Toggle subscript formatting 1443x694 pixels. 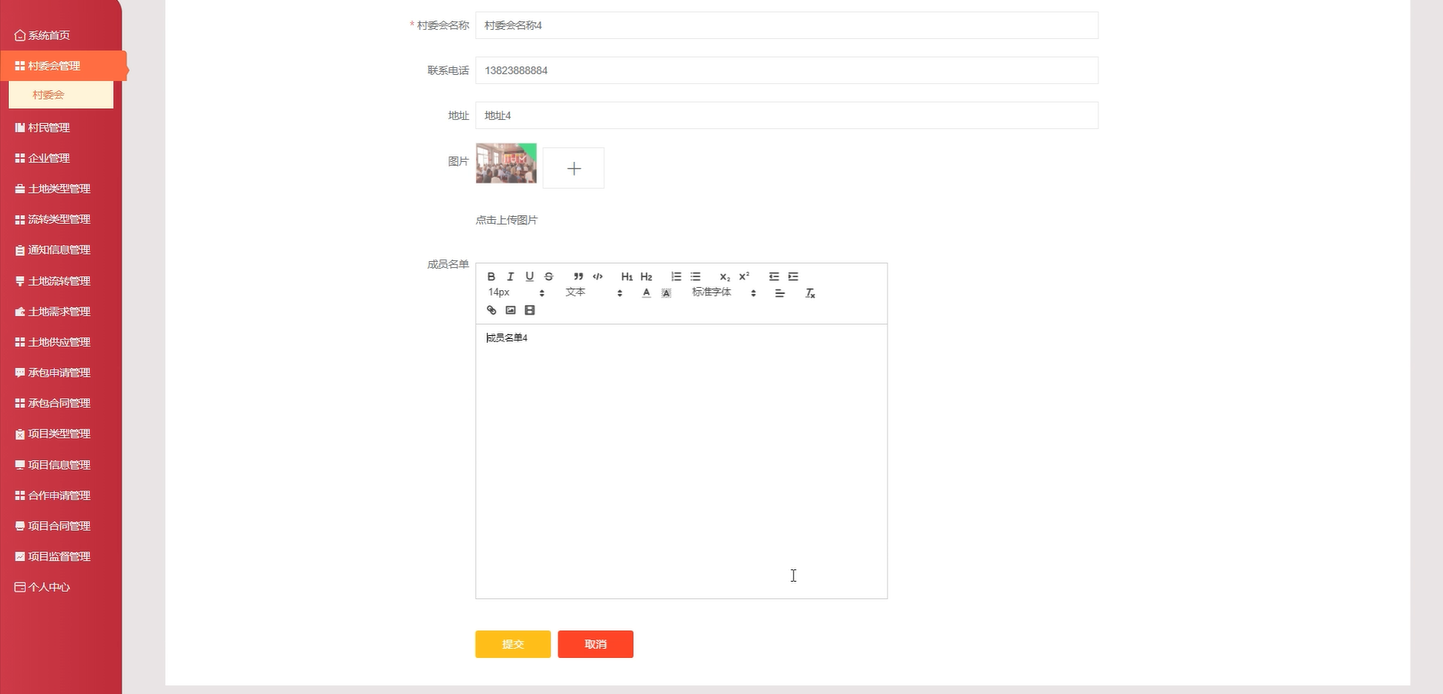coord(723,276)
